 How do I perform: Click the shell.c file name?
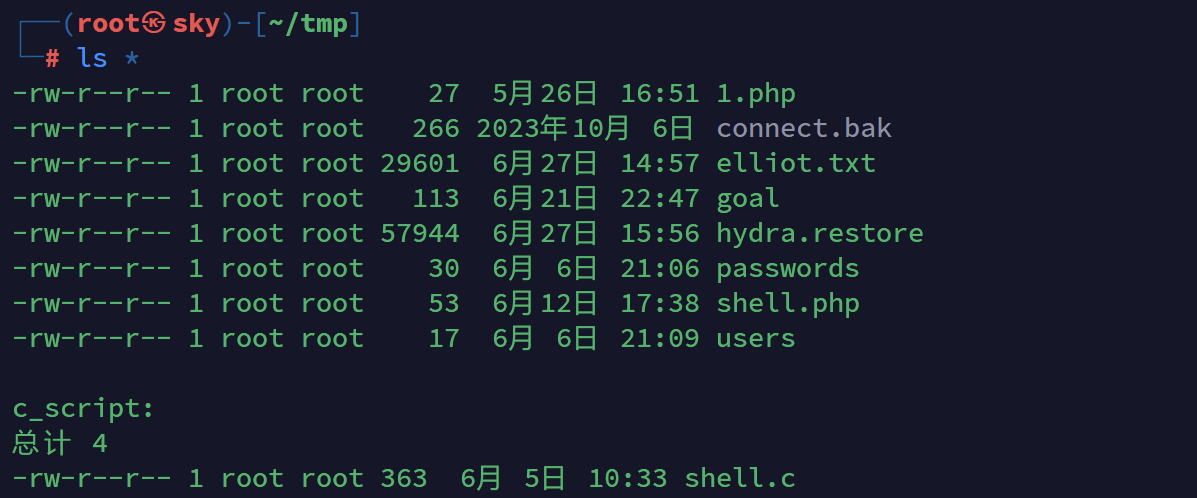(740, 479)
